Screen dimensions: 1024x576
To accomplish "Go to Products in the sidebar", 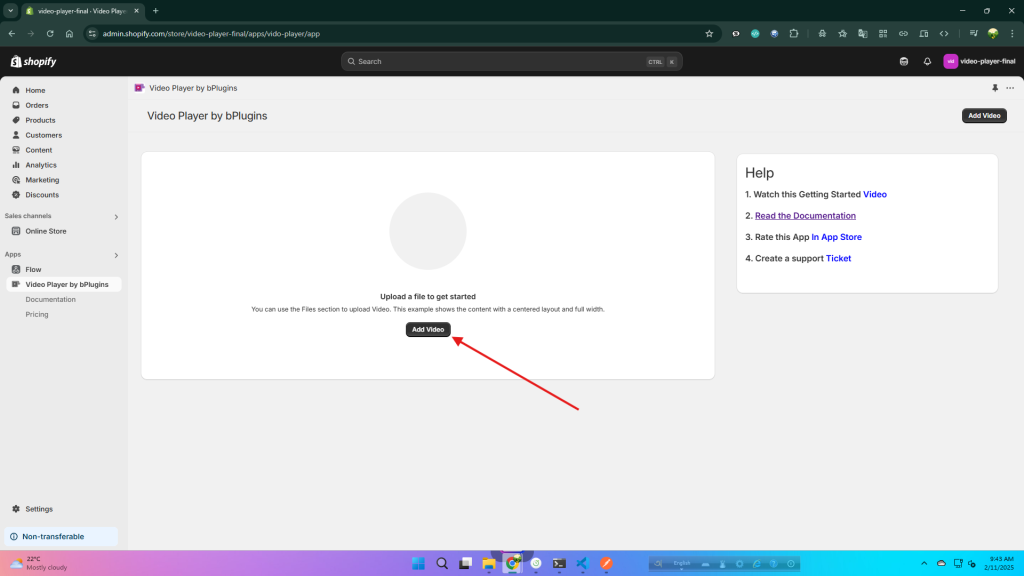I will pos(40,120).
